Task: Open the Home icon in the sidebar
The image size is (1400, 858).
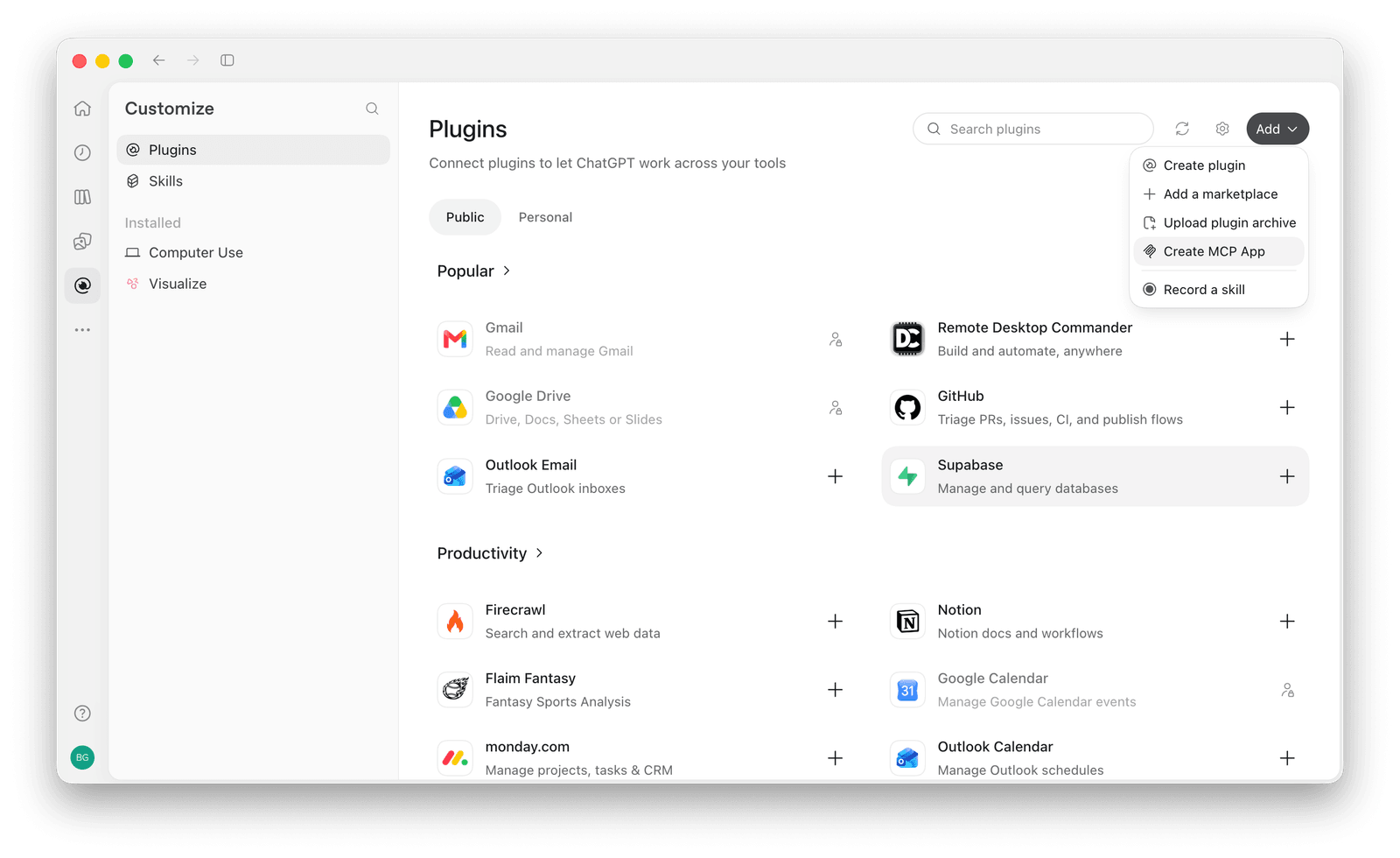Action: (82, 109)
